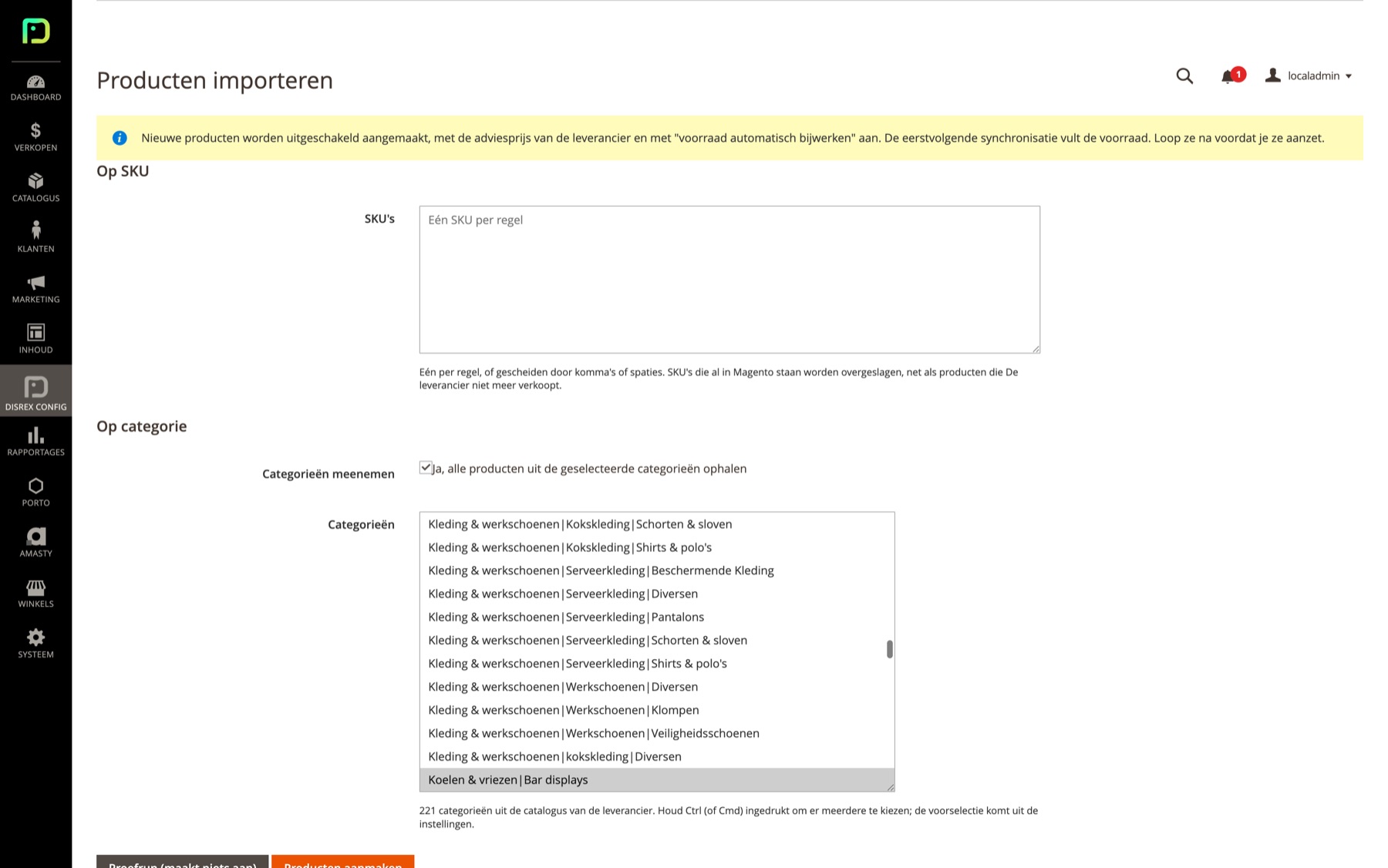Open the Catalogus menu
The image size is (1388, 868).
35,188
